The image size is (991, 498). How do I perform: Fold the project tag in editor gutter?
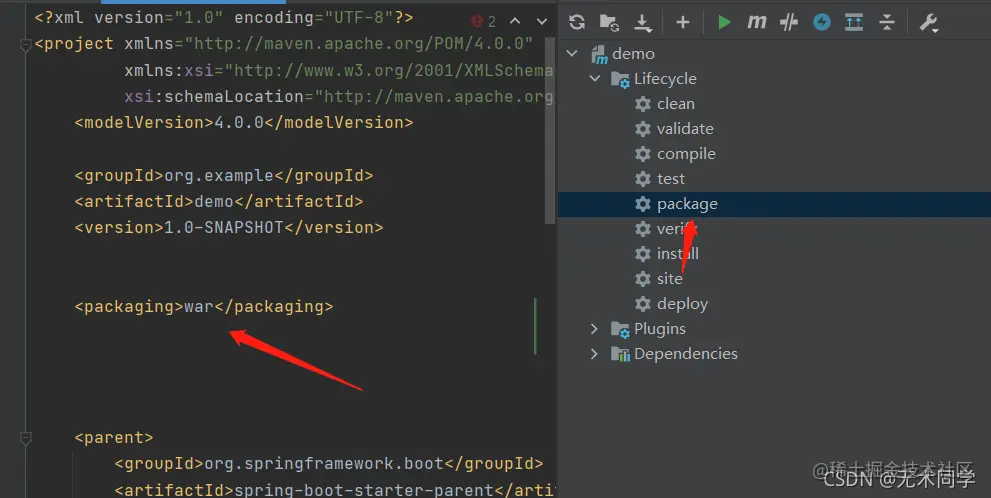click(x=26, y=45)
